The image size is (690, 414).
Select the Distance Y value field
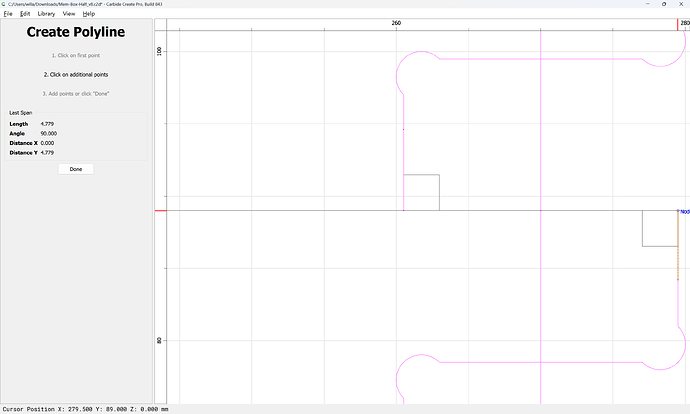[x=47, y=153]
